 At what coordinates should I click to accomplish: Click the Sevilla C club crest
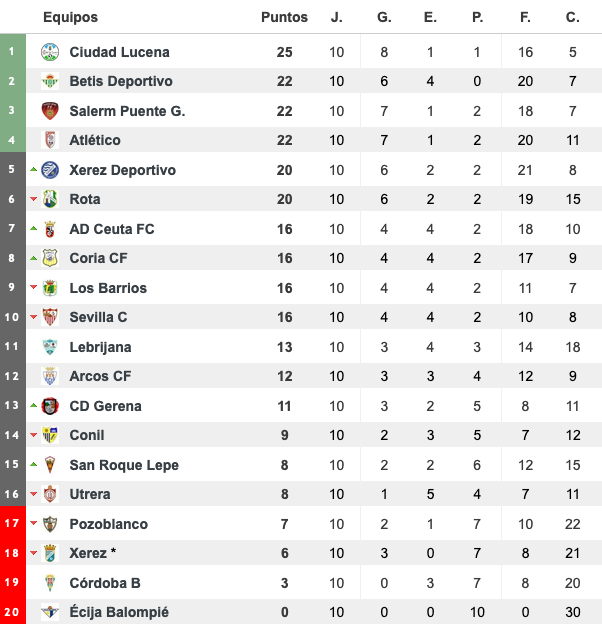[x=50, y=317]
